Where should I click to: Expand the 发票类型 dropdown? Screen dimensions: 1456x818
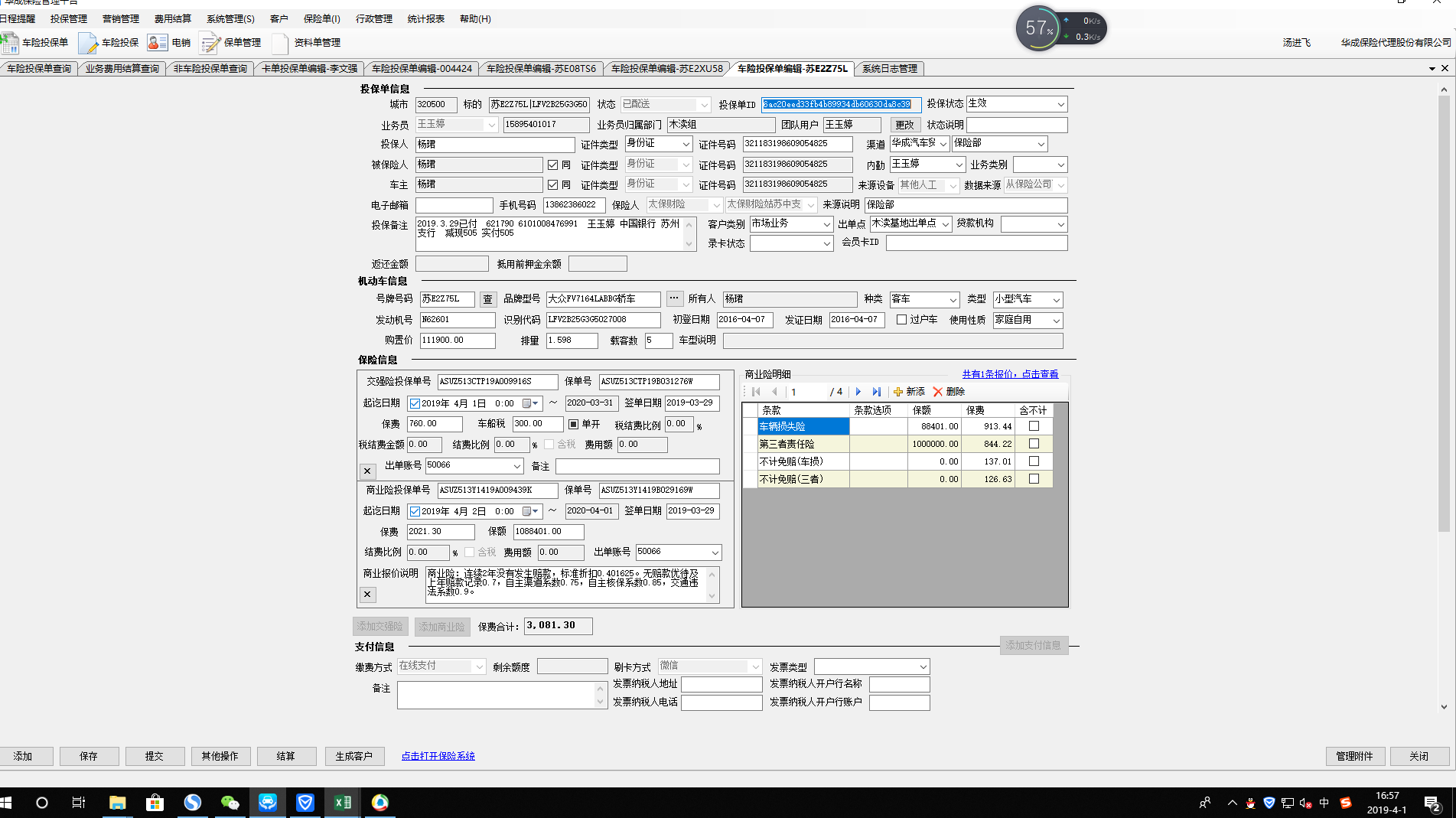click(x=923, y=667)
